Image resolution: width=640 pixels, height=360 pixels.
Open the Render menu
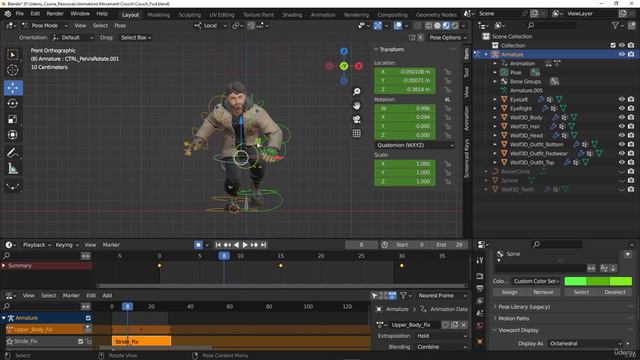(x=55, y=13)
